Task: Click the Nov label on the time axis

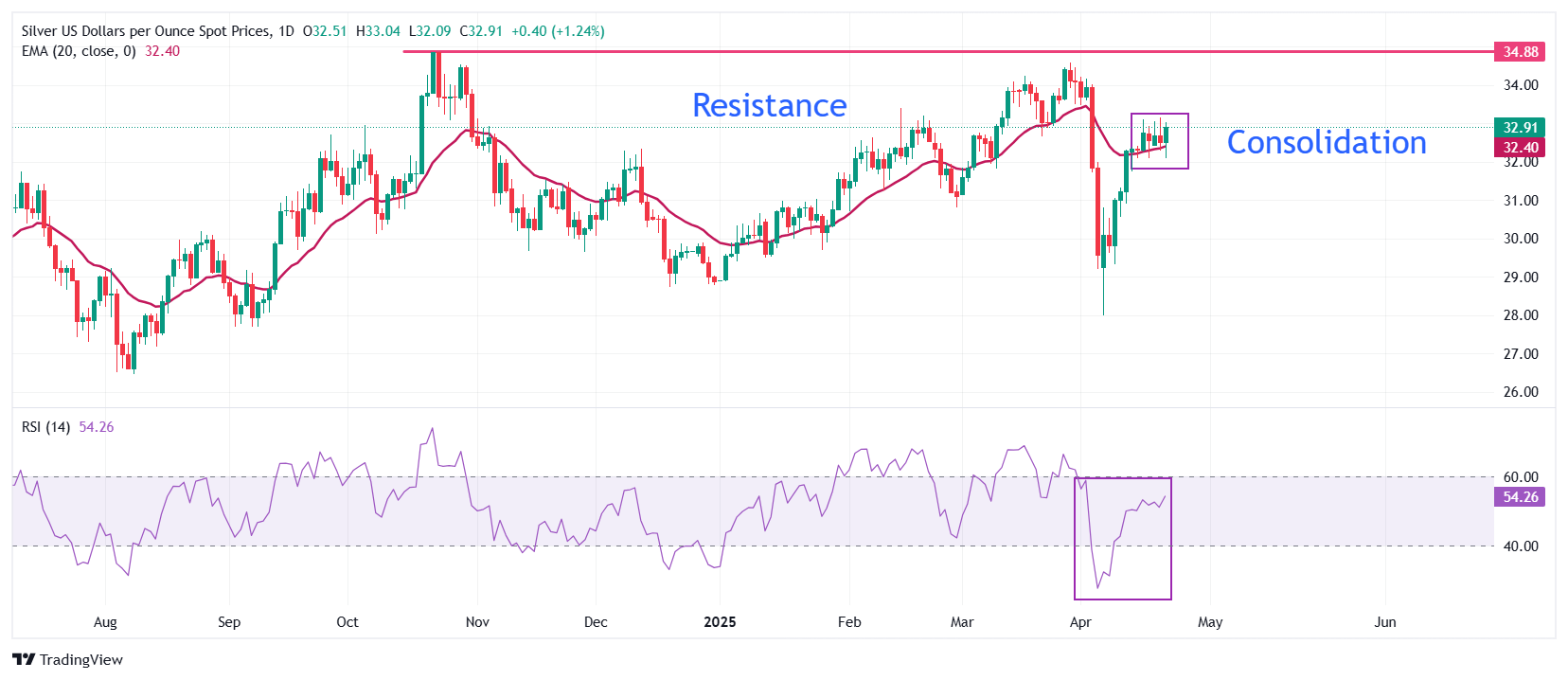Action: [x=477, y=622]
